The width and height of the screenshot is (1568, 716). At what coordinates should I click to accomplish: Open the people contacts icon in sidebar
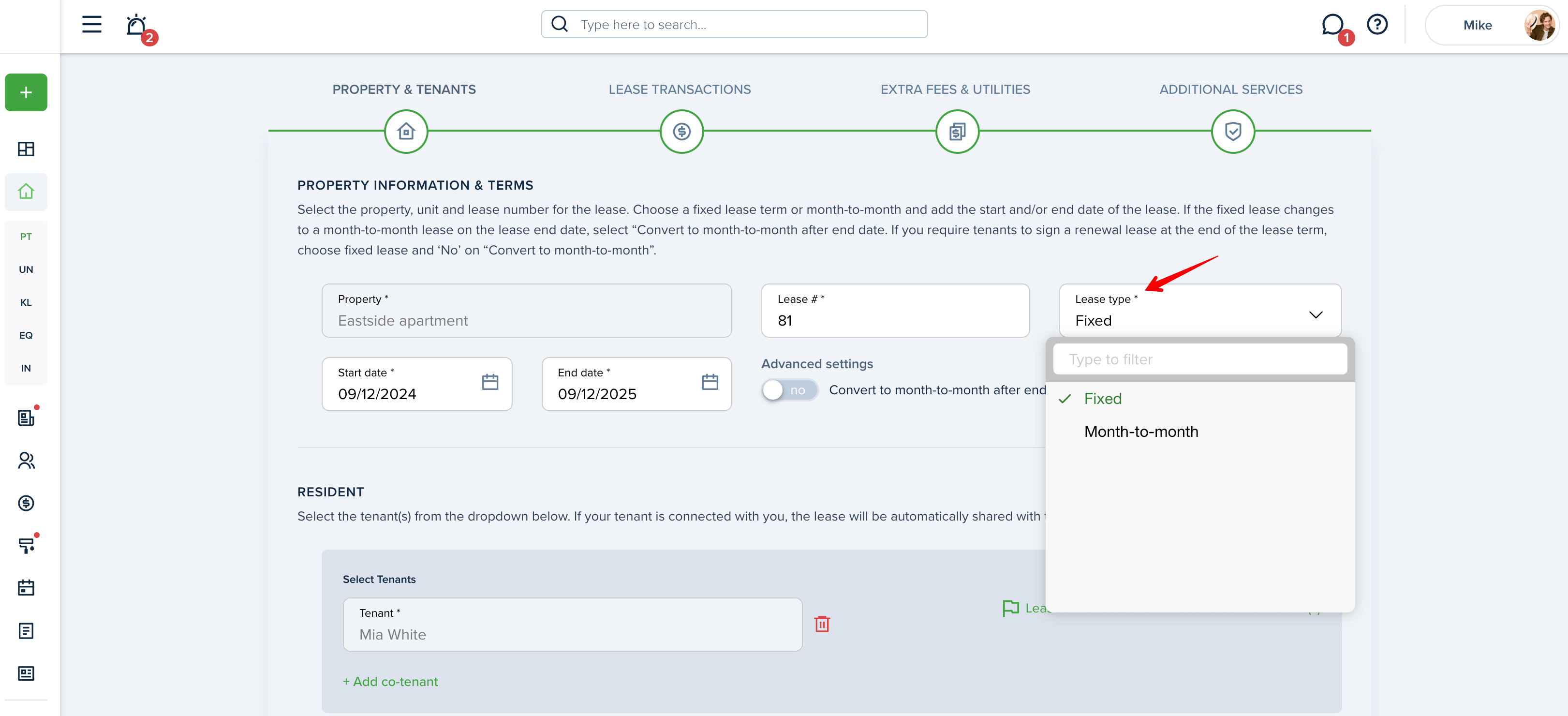coord(26,460)
